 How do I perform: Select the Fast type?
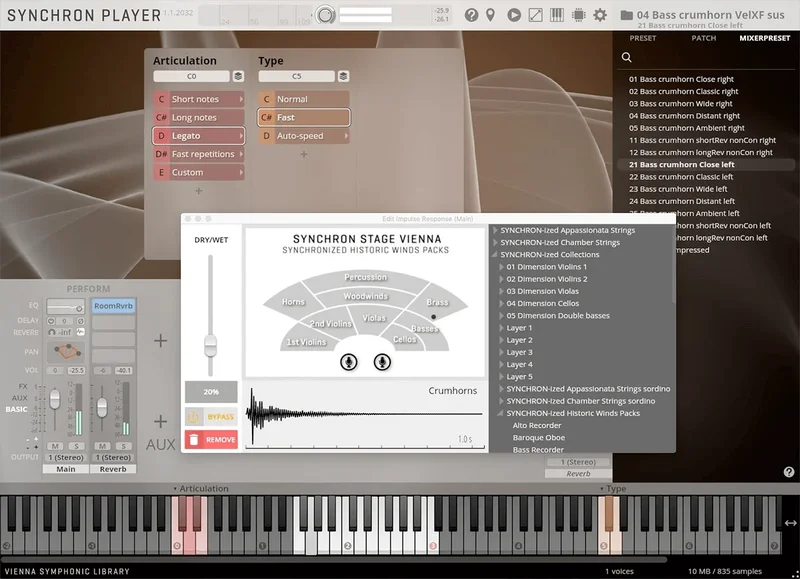304,117
